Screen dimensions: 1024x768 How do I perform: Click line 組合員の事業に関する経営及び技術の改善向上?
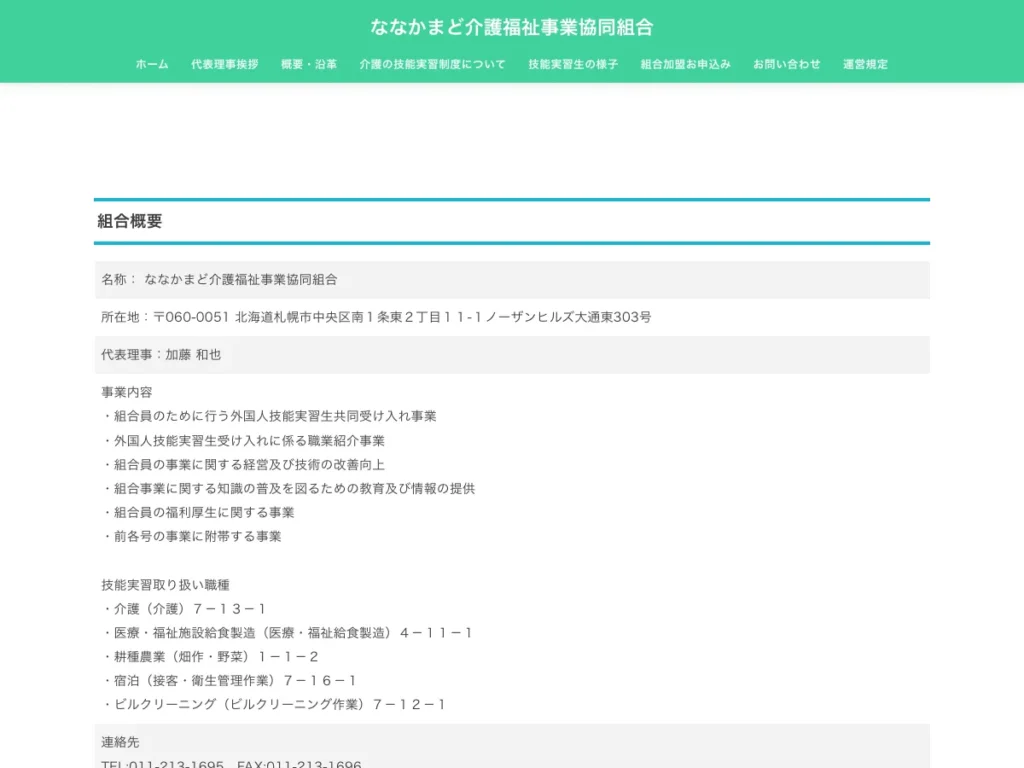point(244,464)
